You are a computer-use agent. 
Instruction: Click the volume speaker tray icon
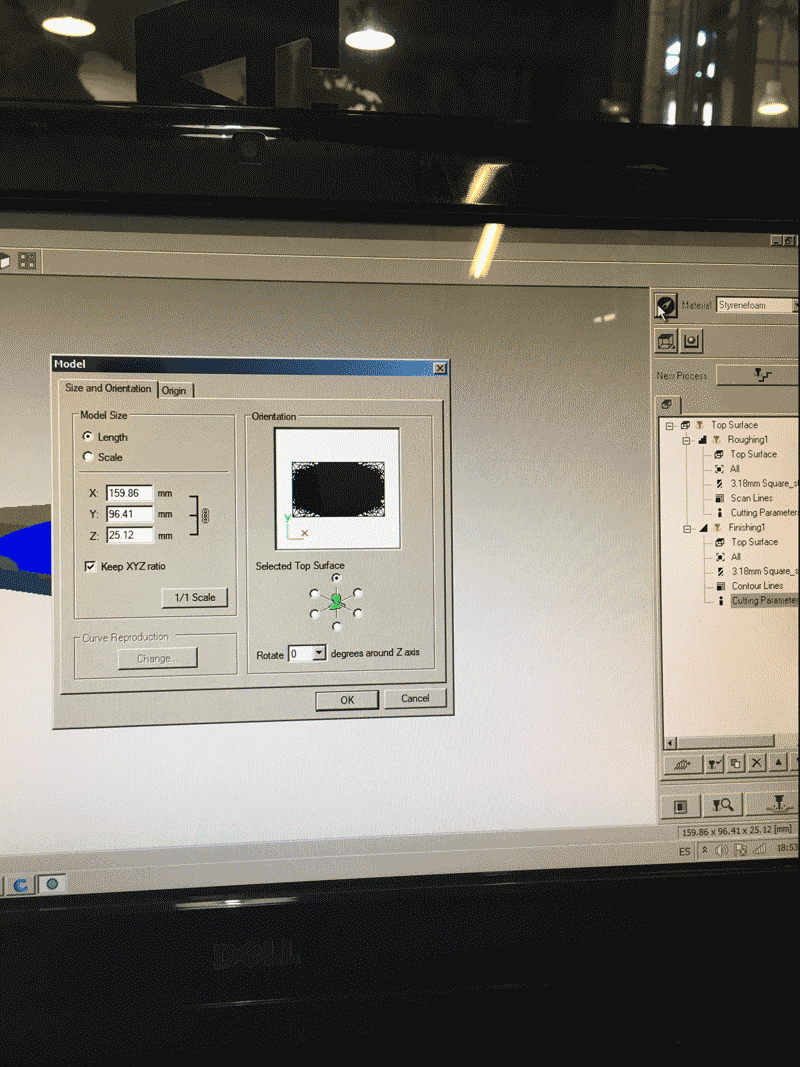(x=722, y=850)
